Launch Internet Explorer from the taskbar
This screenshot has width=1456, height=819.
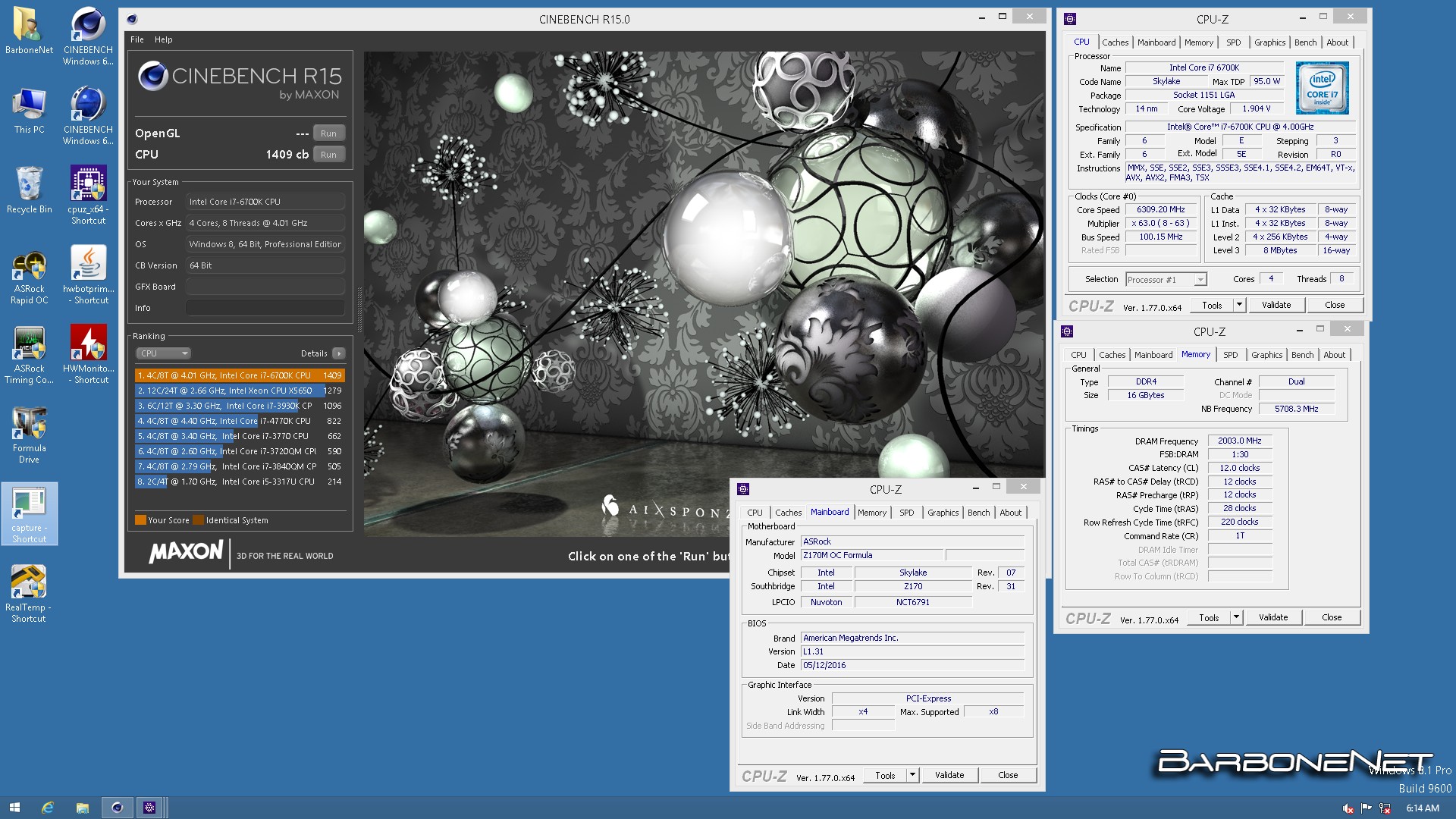(x=47, y=808)
